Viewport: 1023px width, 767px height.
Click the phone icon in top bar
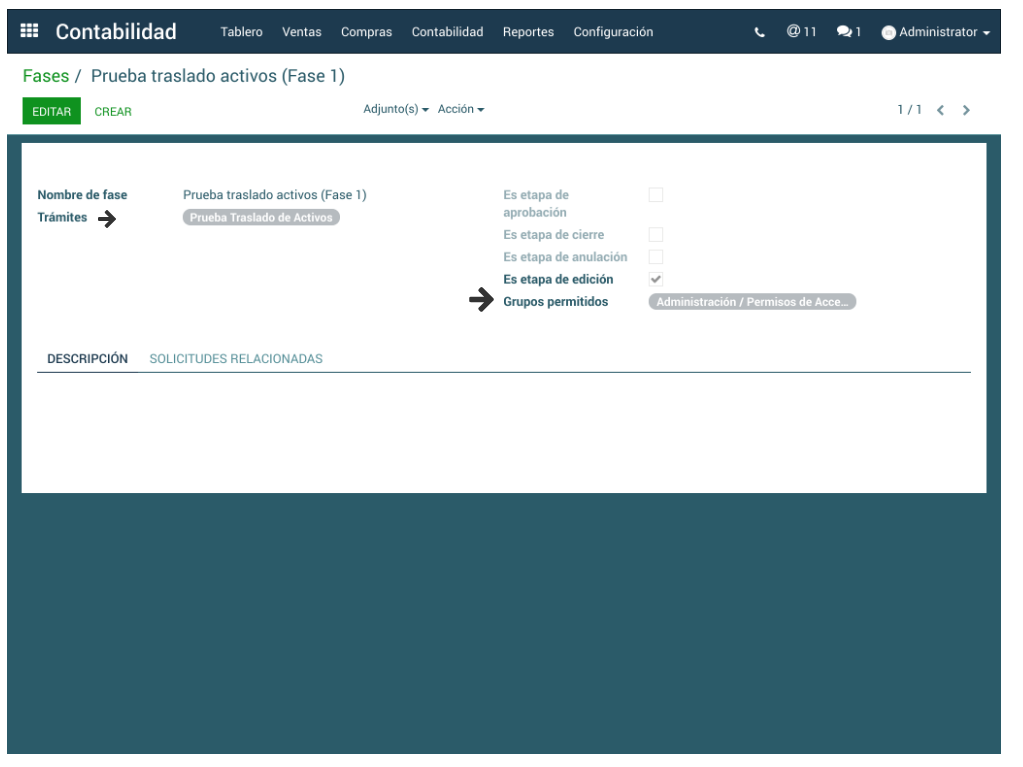click(760, 32)
